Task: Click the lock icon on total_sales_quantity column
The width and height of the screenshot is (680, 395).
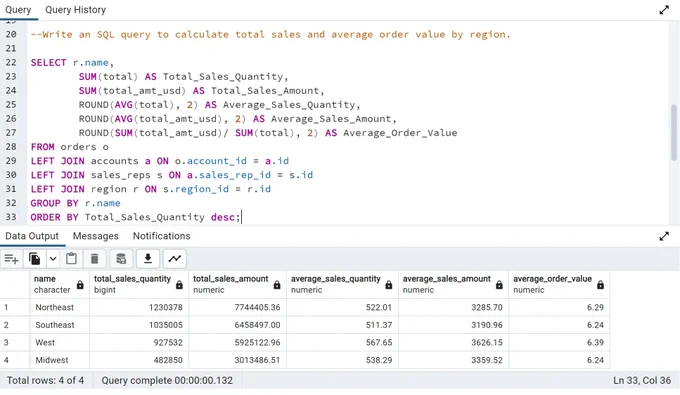Action: coord(179,285)
